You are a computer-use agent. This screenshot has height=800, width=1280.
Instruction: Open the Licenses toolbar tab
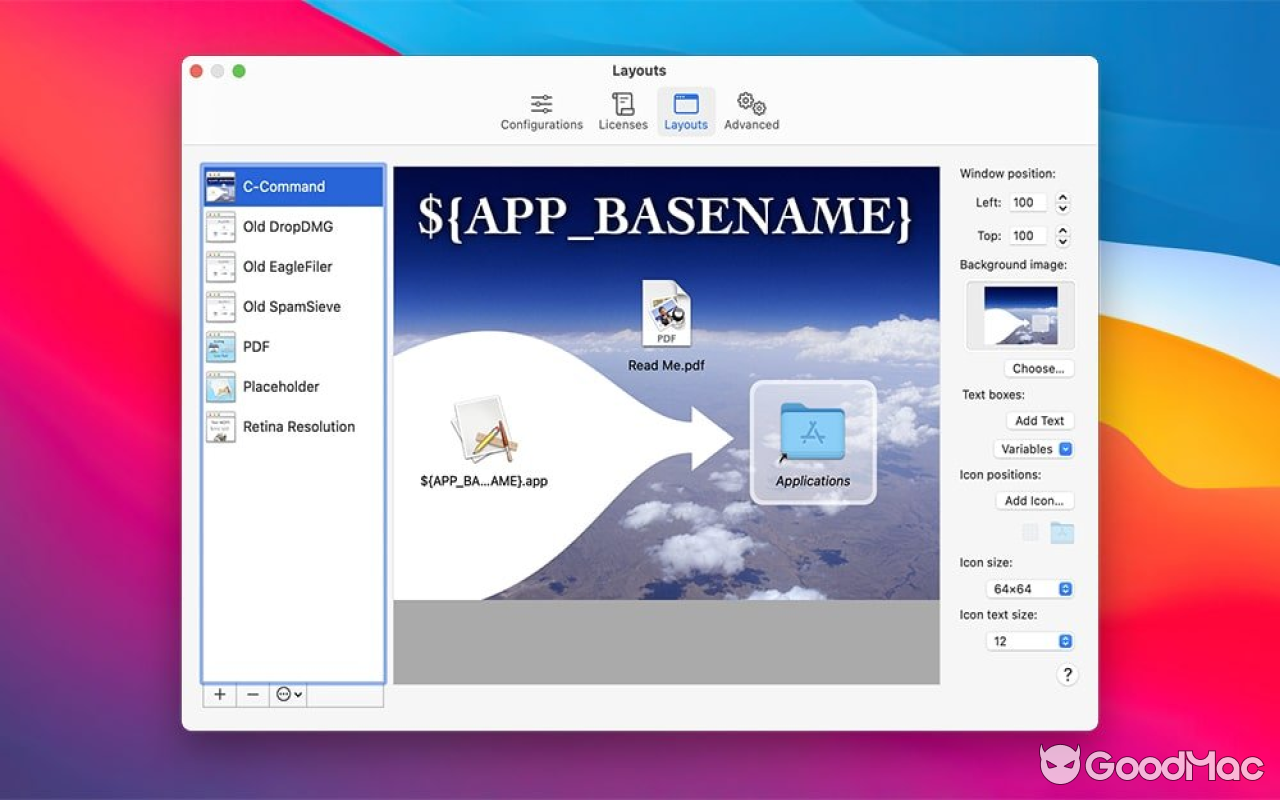pos(623,112)
